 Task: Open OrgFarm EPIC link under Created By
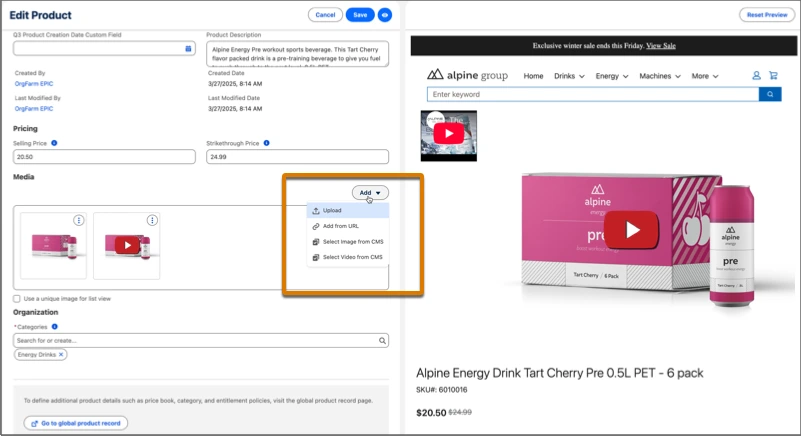(34, 83)
